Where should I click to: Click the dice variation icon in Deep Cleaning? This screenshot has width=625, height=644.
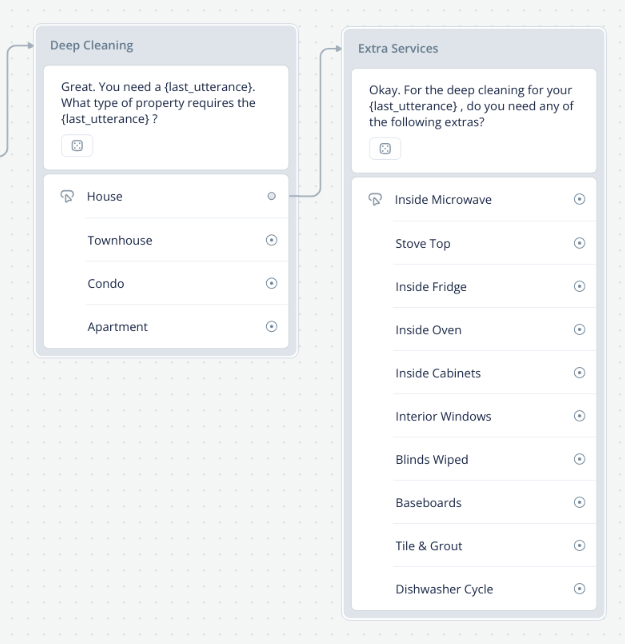click(77, 145)
